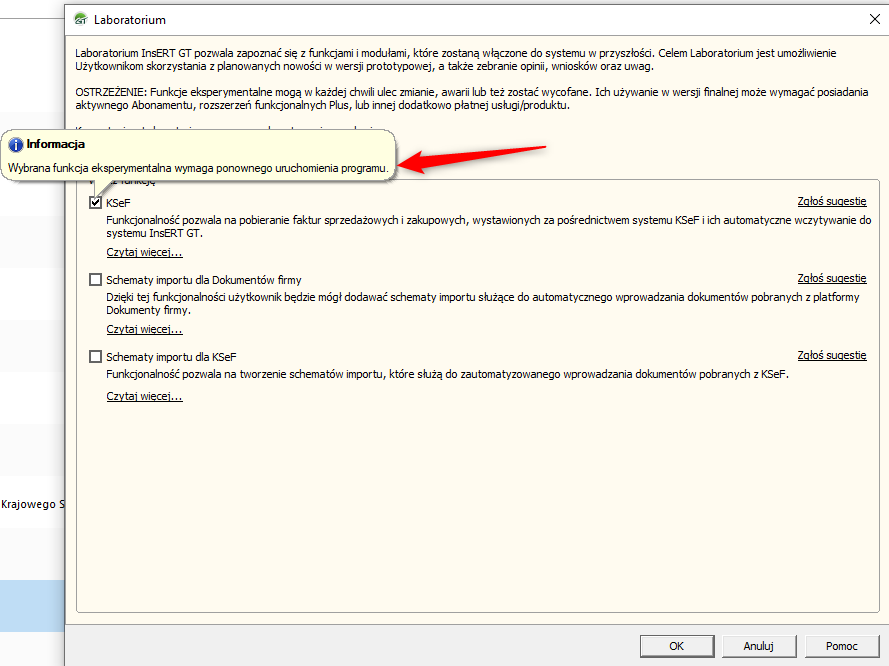Open Zgłoś sugestię for Schematy importu dla Dokumentów firmy
This screenshot has height=666, width=889.
click(832, 278)
